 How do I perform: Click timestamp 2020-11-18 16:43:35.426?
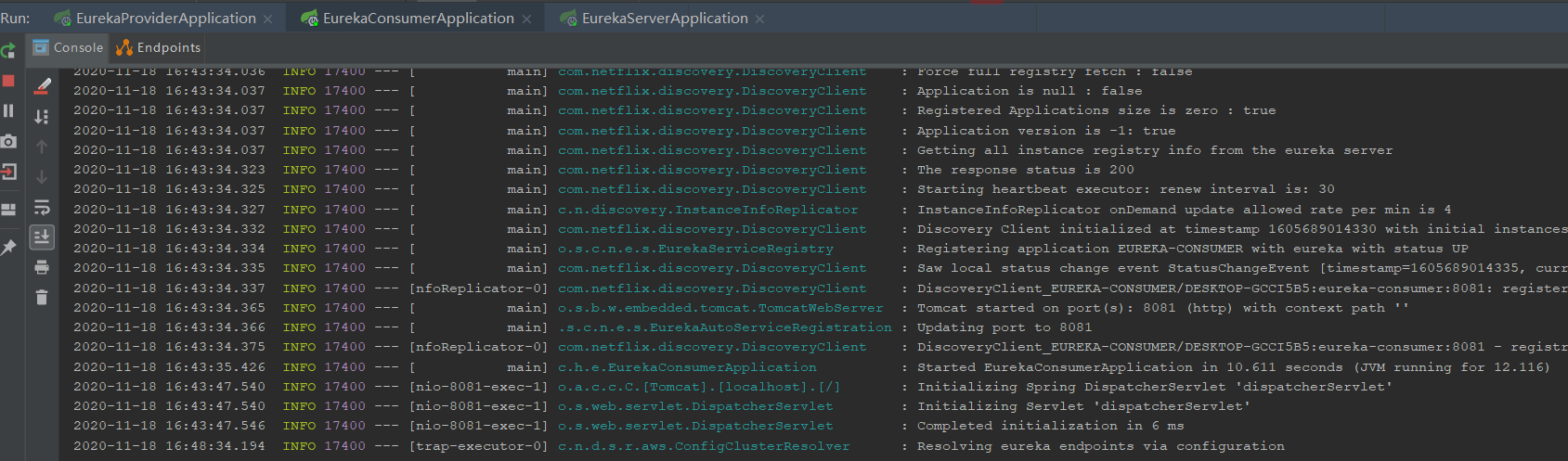tap(169, 367)
